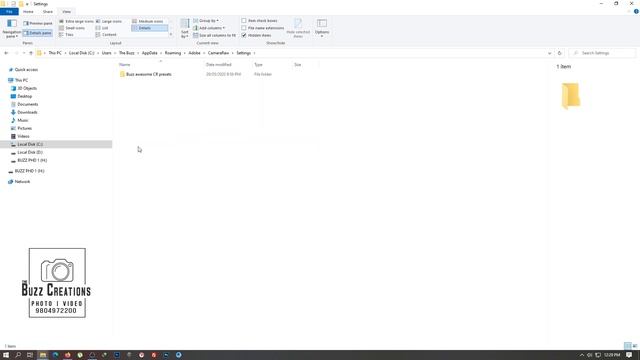Switch to large thumbnails view button
The image size is (640, 360).
coord(634,346)
